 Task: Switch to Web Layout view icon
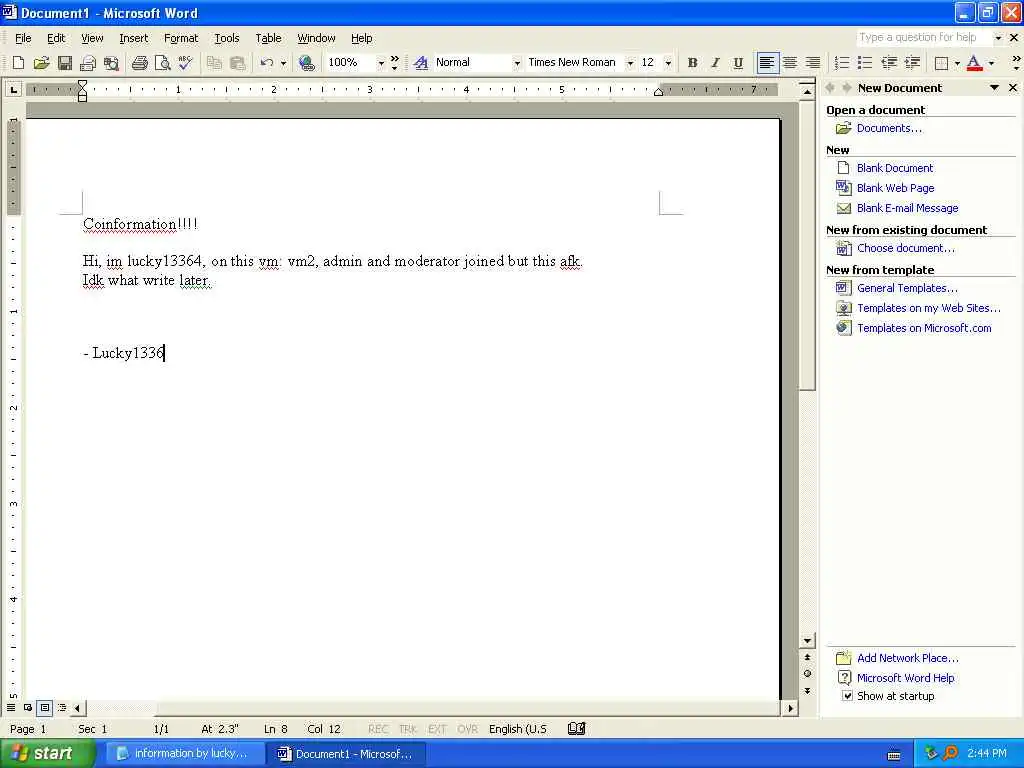coord(28,707)
